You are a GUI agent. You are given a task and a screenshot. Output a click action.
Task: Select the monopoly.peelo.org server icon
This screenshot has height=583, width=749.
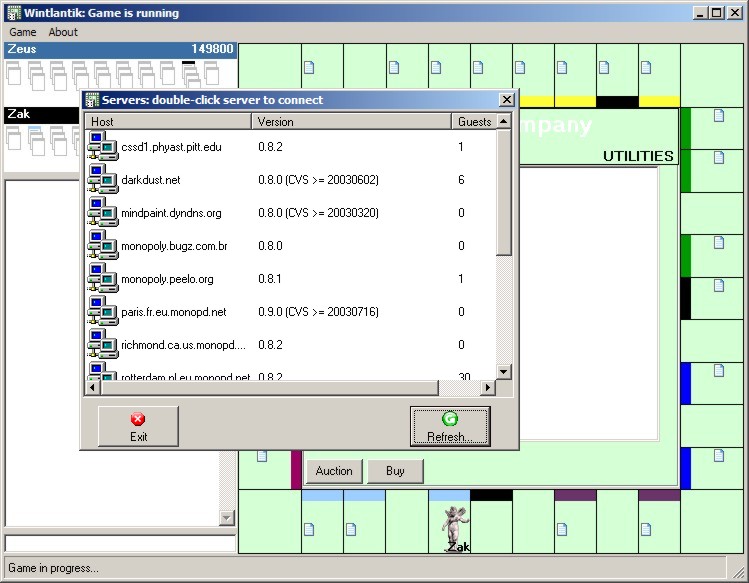coord(102,278)
